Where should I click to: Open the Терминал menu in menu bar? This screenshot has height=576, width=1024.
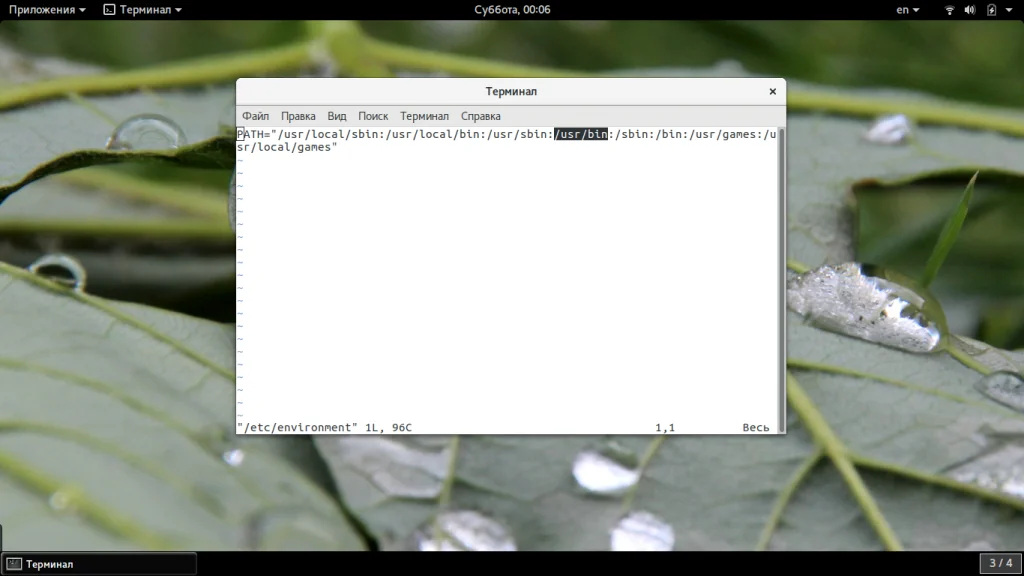click(x=424, y=116)
